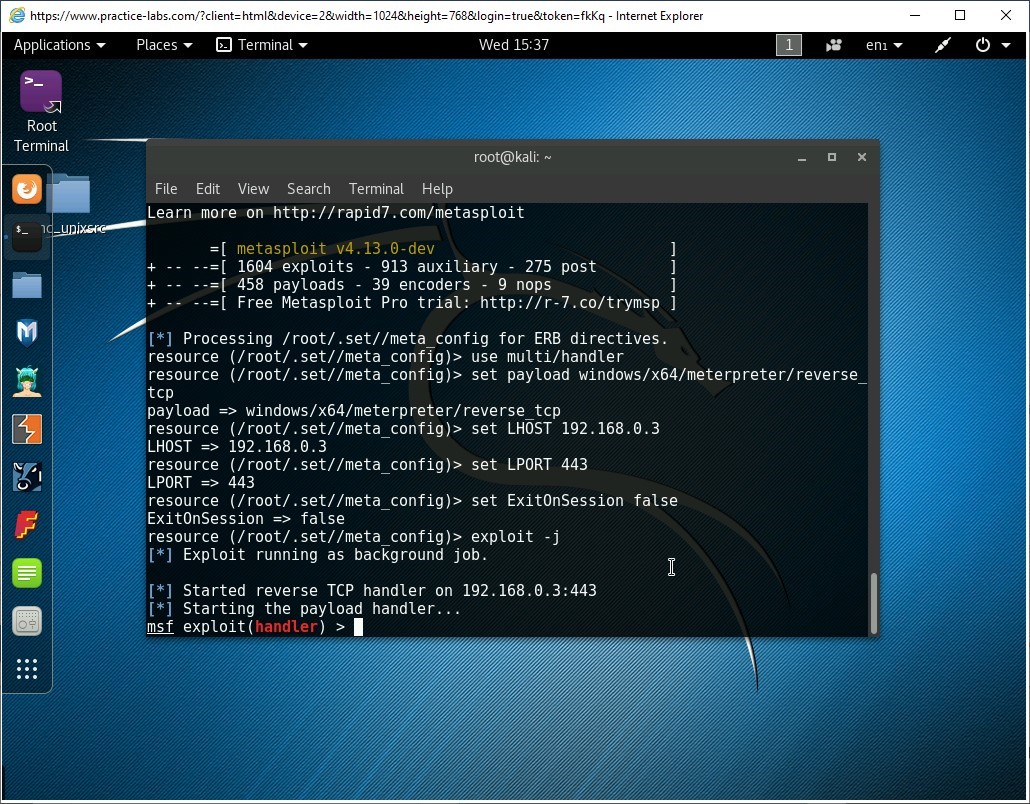Click the Wed 15:37 clock
This screenshot has width=1030, height=804.
click(514, 45)
